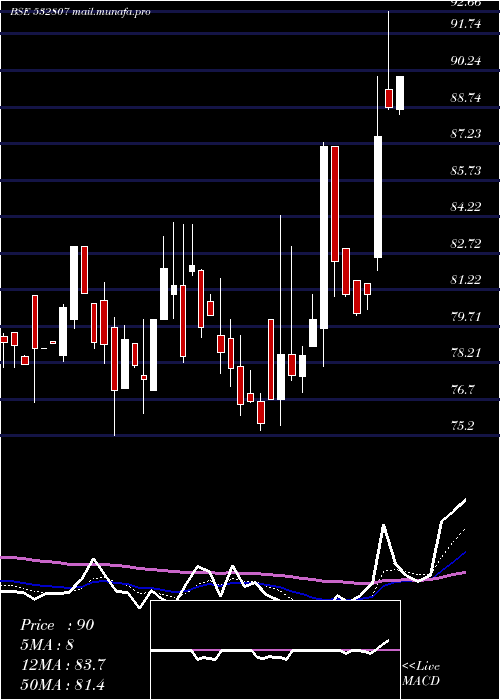The height and width of the screenshot is (700, 500).
Task: Click the 85.73 price axis label
Action: (x=466, y=171)
